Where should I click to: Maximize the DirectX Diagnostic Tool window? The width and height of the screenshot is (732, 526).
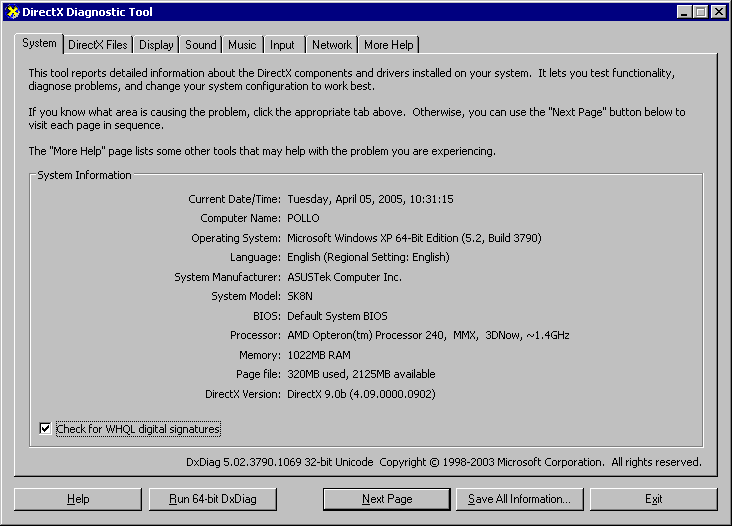pos(701,12)
